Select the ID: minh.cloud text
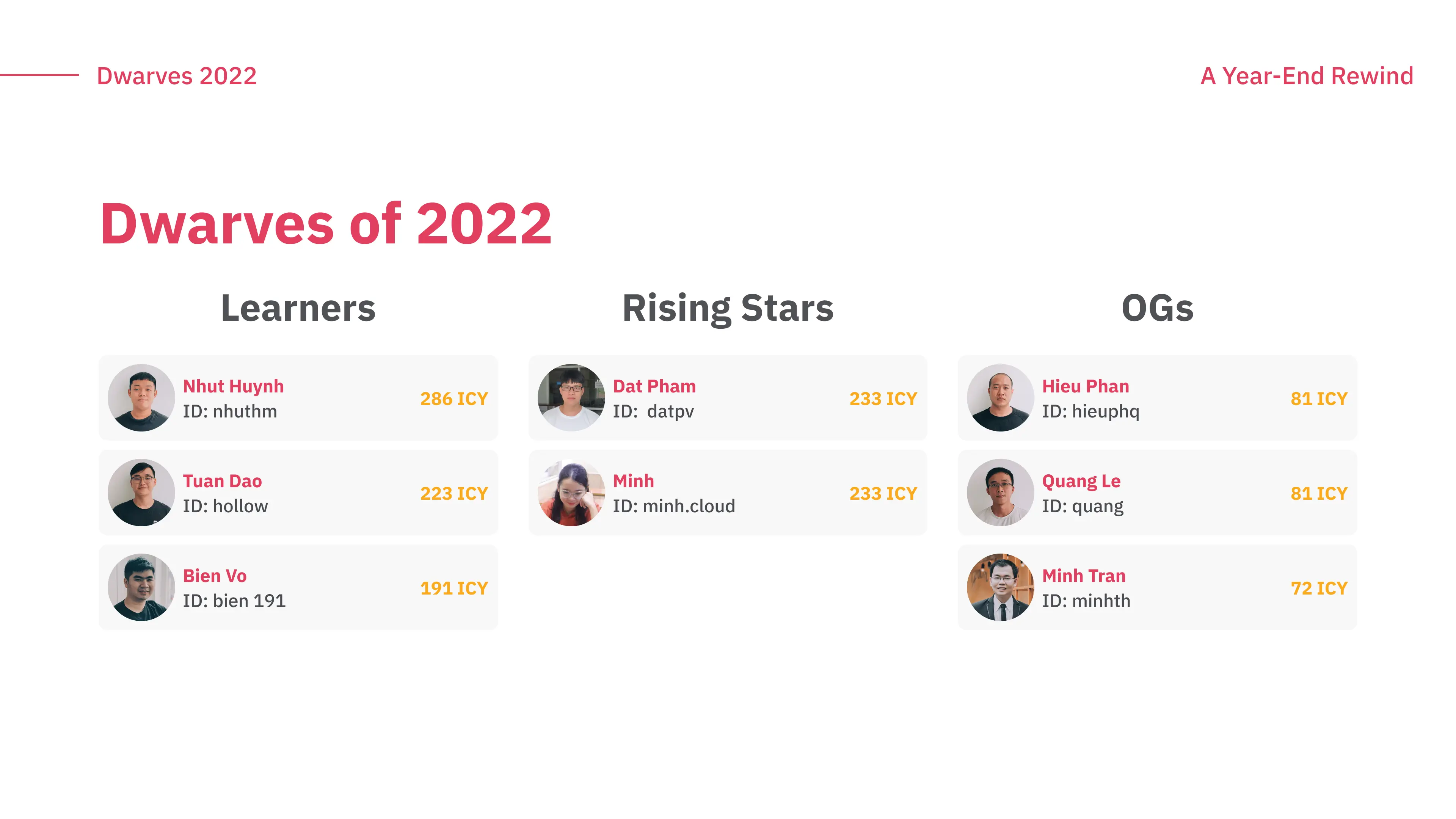1456x819 pixels. pos(674,506)
